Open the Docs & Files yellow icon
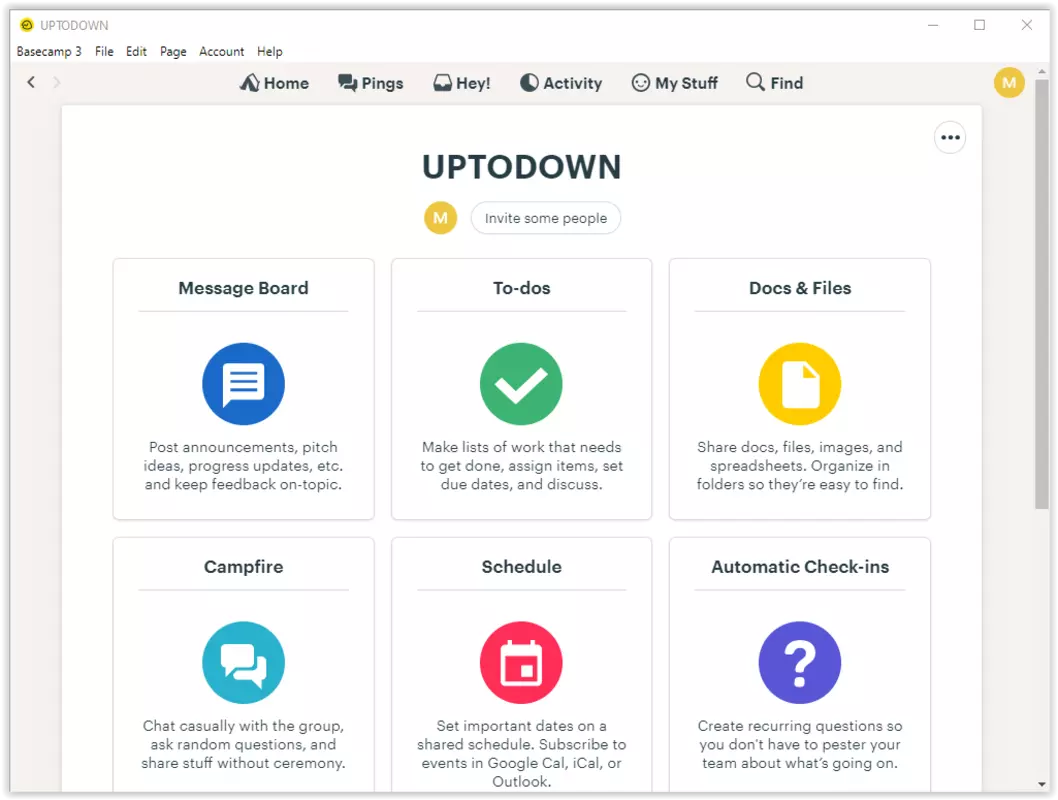Image resolution: width=1058 pixels, height=800 pixels. 800,384
